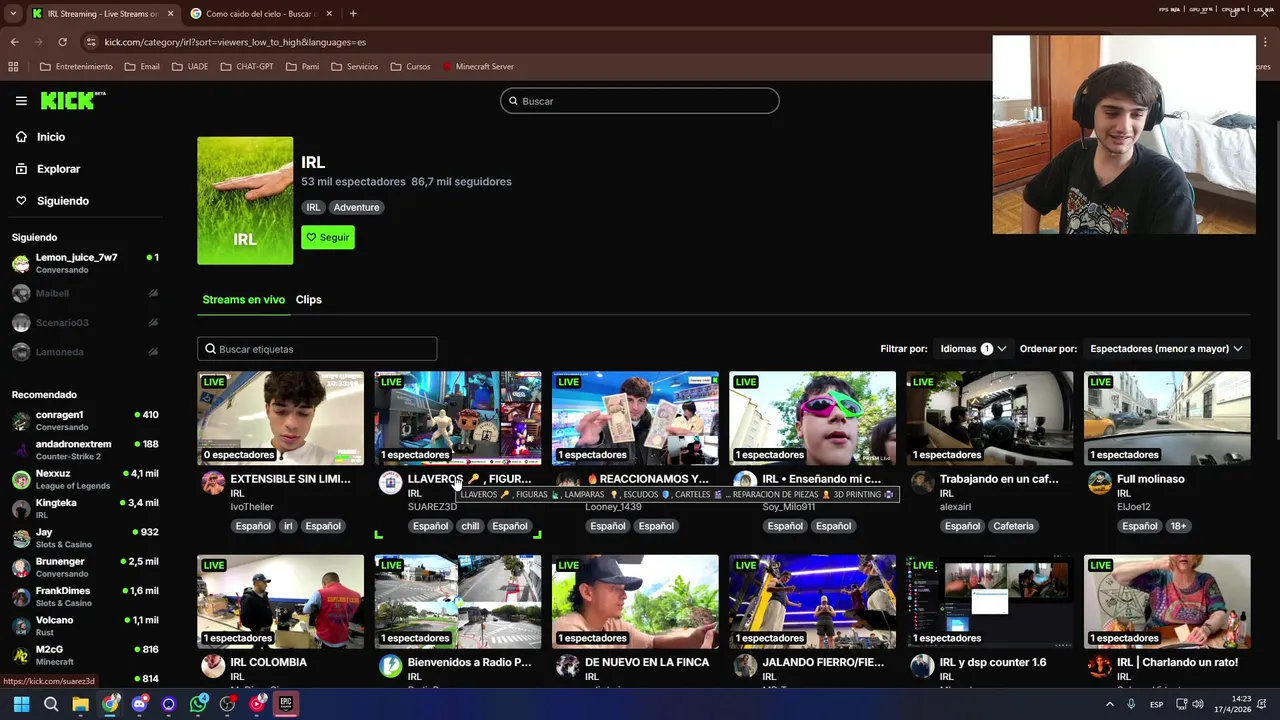Image resolution: width=1280 pixels, height=720 pixels.
Task: Click alexairl channel avatar
Action: 922,483
